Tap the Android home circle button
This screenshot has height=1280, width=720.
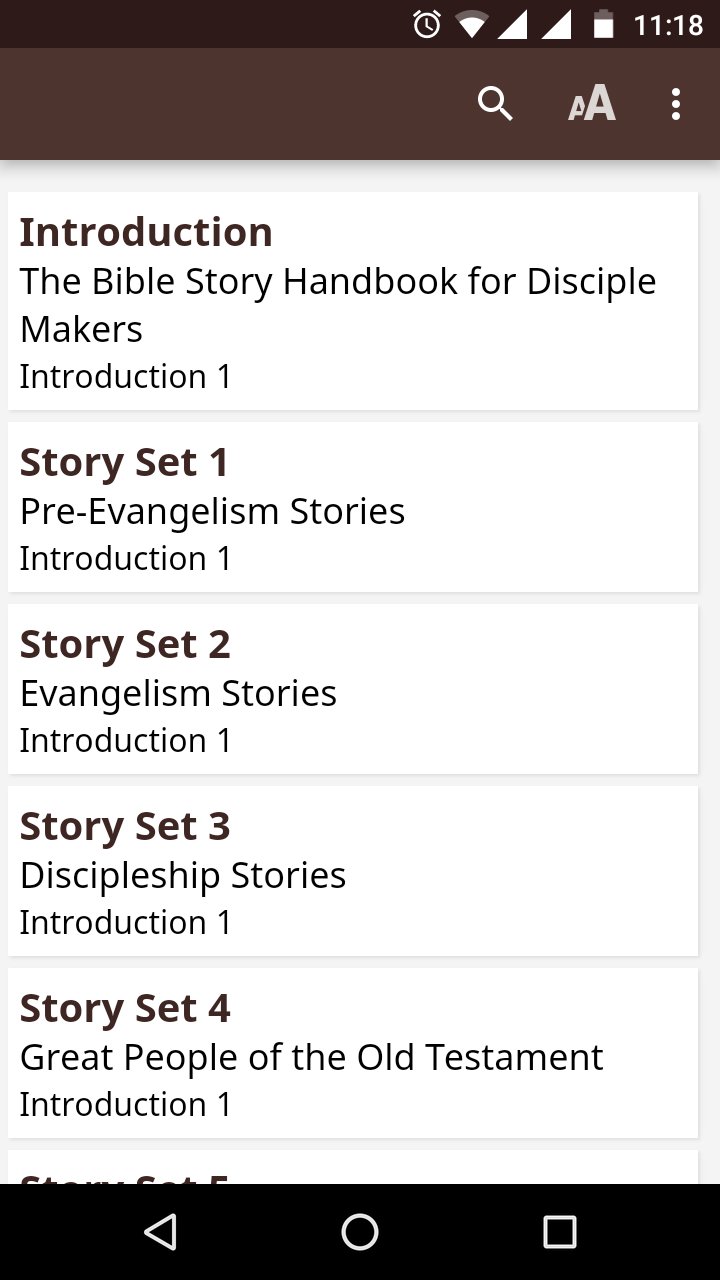coord(360,1232)
